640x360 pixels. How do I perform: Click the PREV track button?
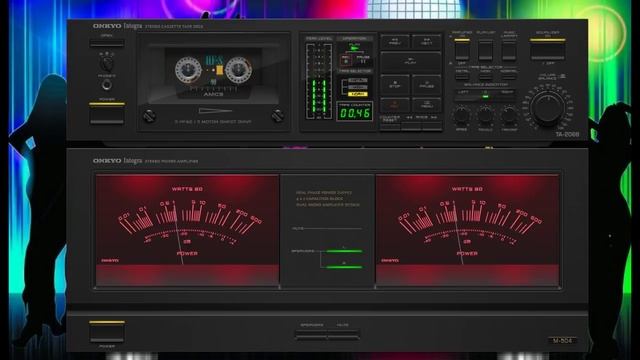(395, 42)
